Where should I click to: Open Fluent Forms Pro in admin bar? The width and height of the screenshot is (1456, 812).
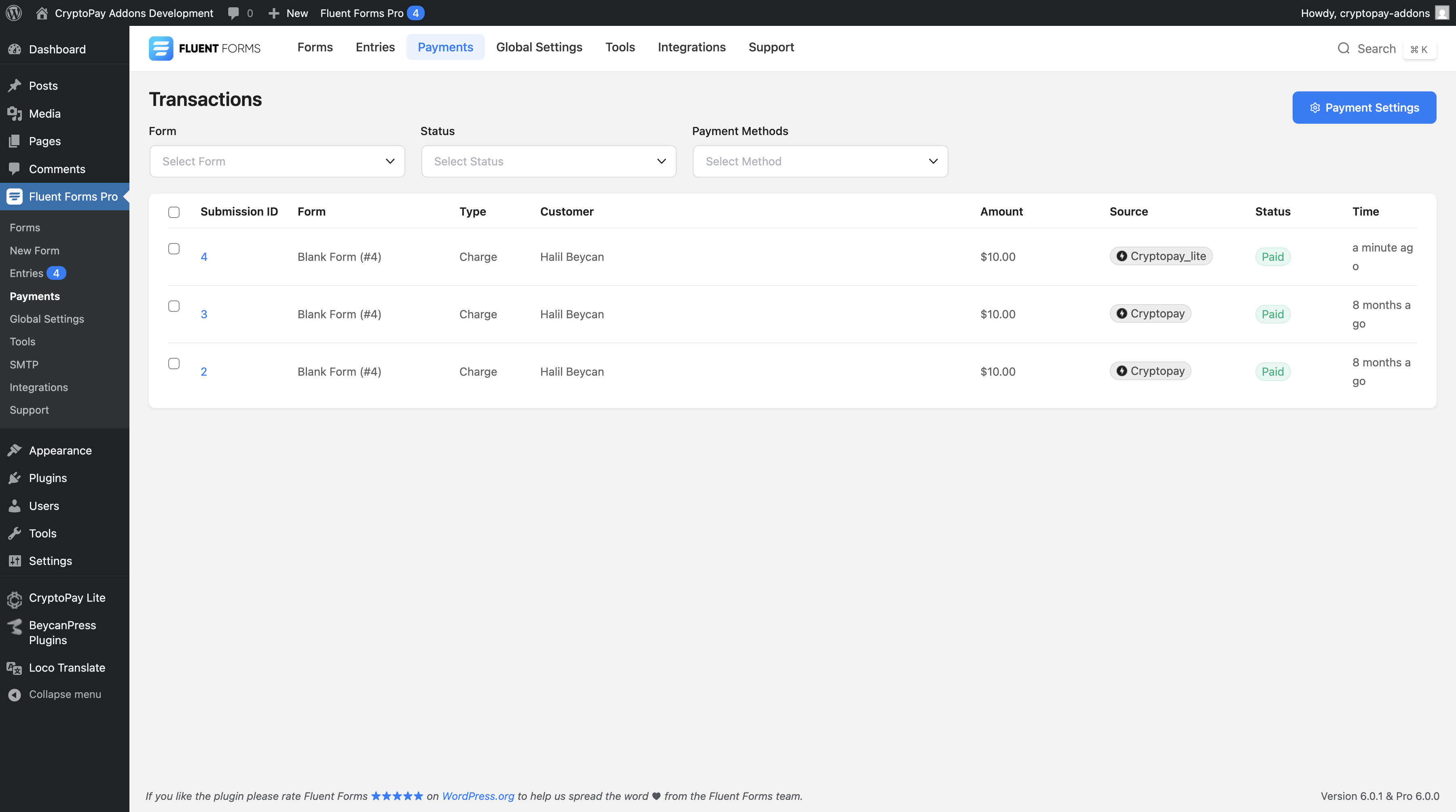[x=372, y=13]
